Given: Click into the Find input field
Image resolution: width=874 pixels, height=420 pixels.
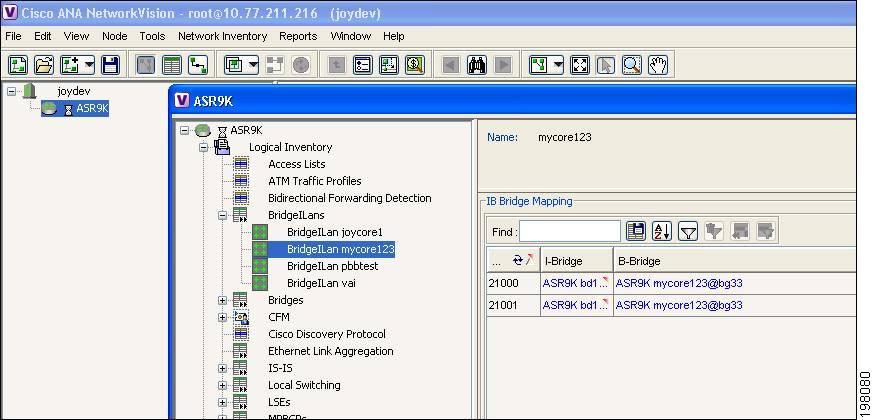Looking at the screenshot, I should coord(570,232).
